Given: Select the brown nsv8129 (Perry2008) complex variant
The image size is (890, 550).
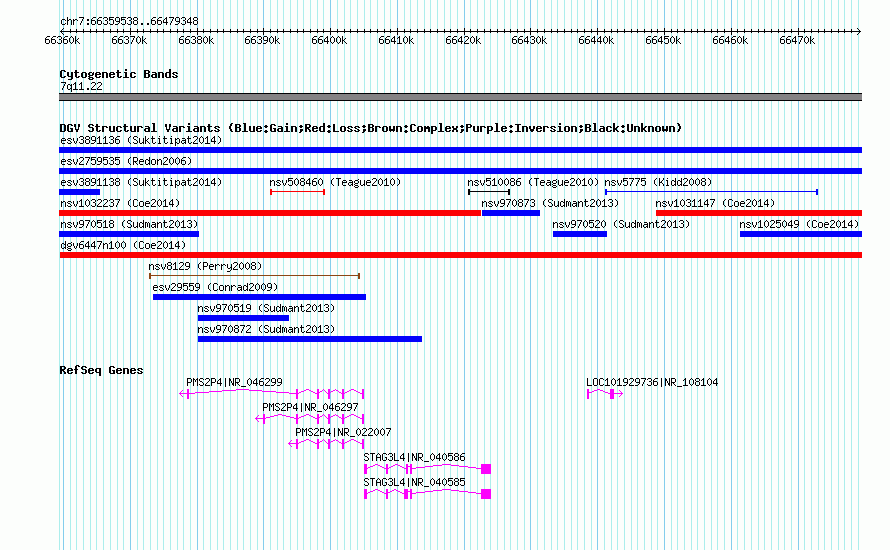Looking at the screenshot, I should pyautogui.click(x=254, y=276).
